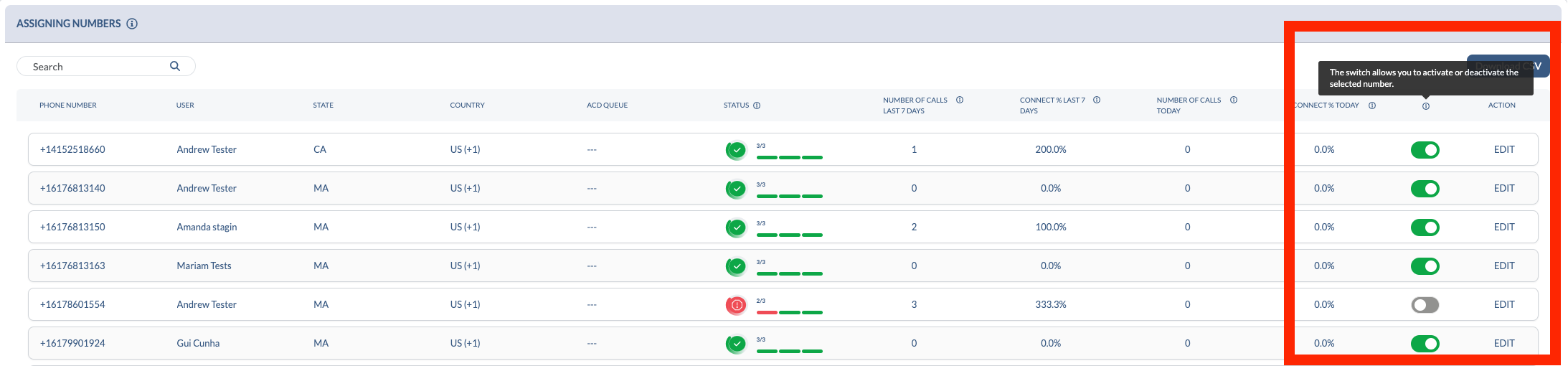1568x366 pixels.
Task: Click info icon beside Number of Calls Today
Action: [x=1234, y=100]
